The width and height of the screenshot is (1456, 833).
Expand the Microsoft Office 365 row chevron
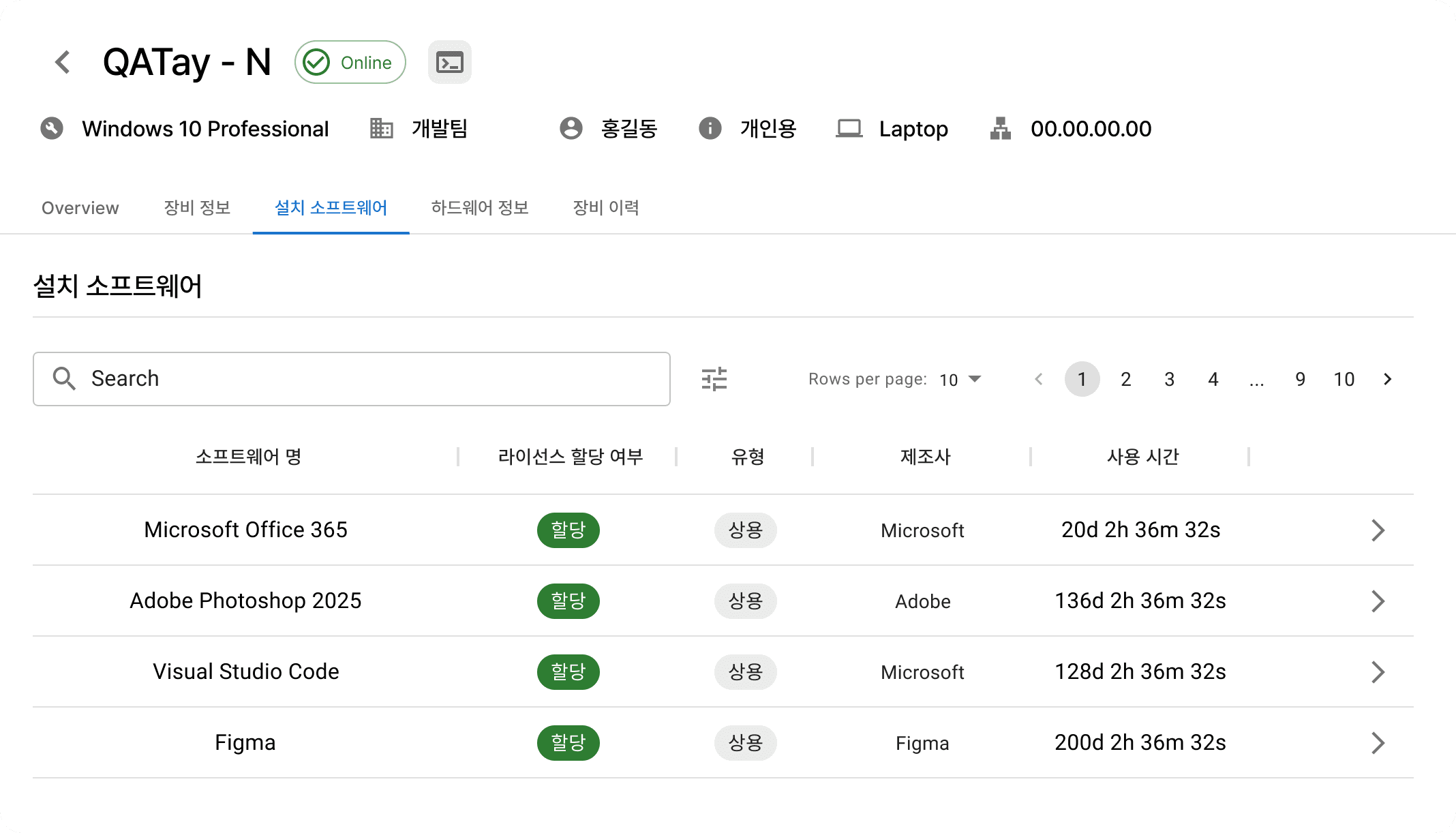click(1378, 530)
